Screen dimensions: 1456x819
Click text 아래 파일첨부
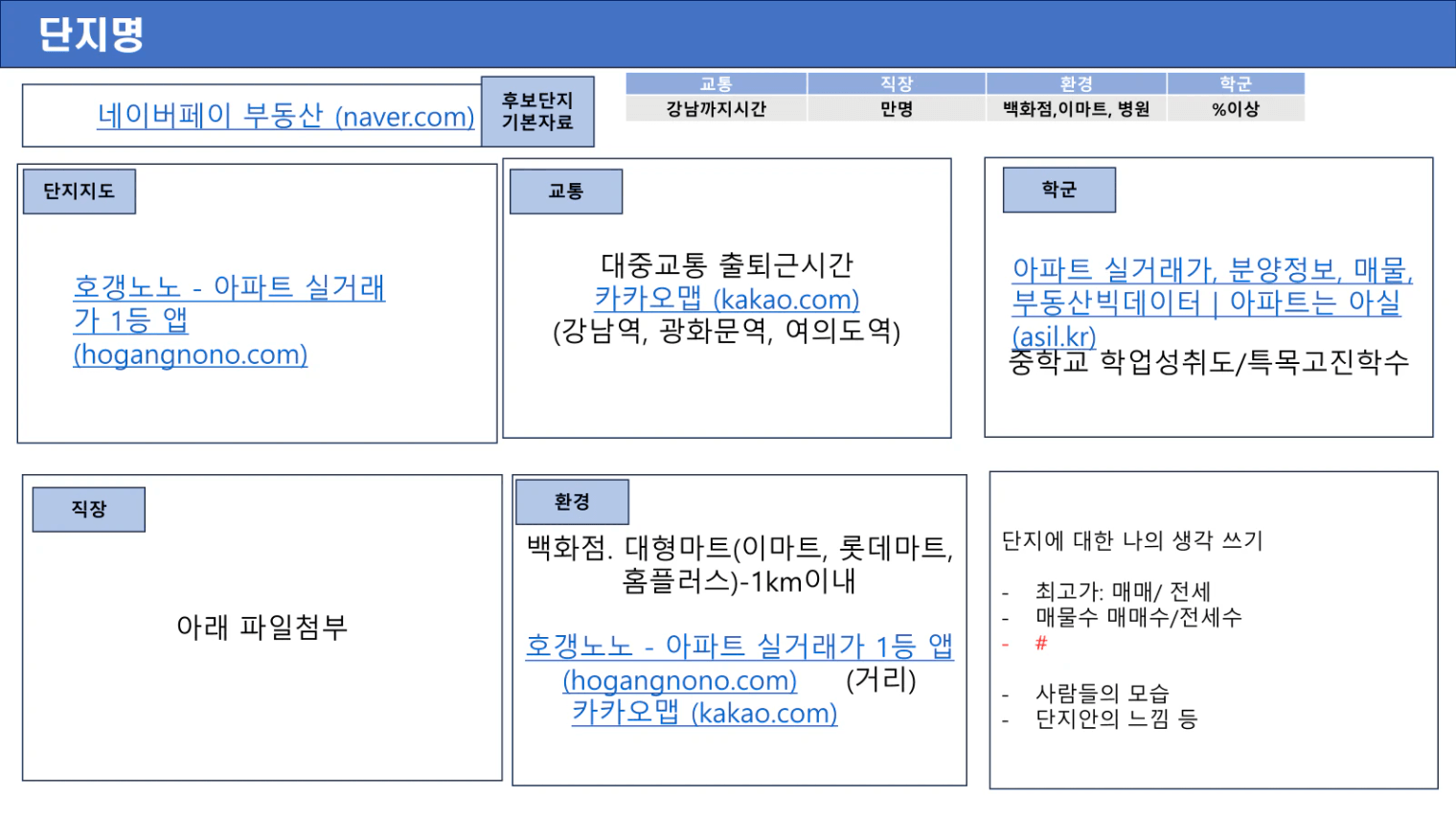262,626
